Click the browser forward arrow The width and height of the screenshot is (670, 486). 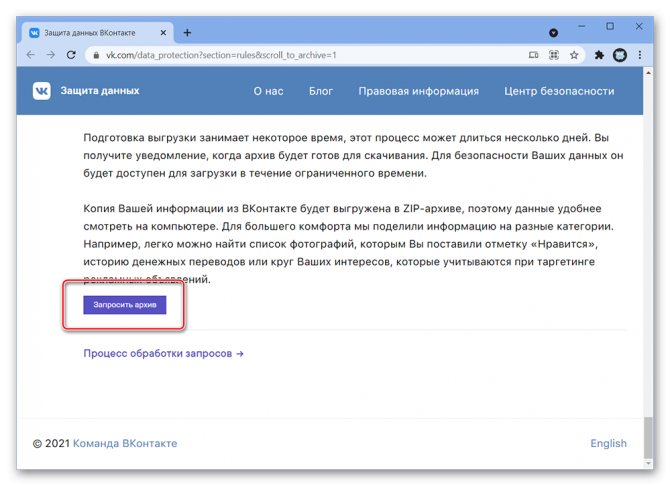51,55
